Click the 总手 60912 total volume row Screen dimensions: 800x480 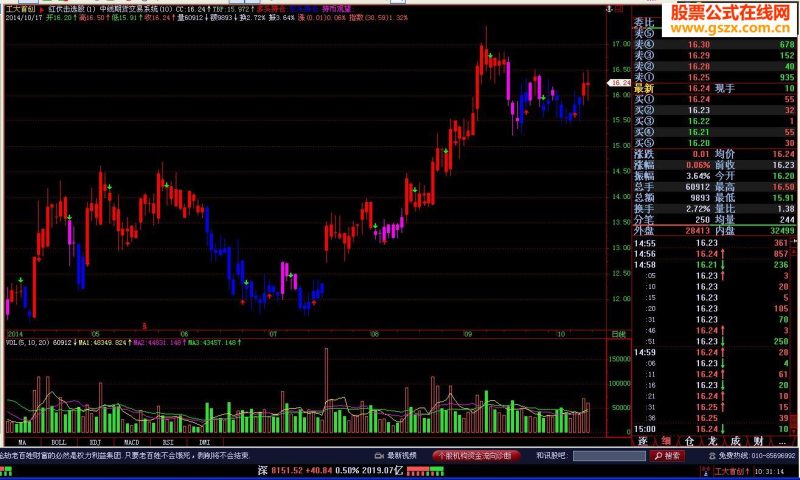[672, 187]
